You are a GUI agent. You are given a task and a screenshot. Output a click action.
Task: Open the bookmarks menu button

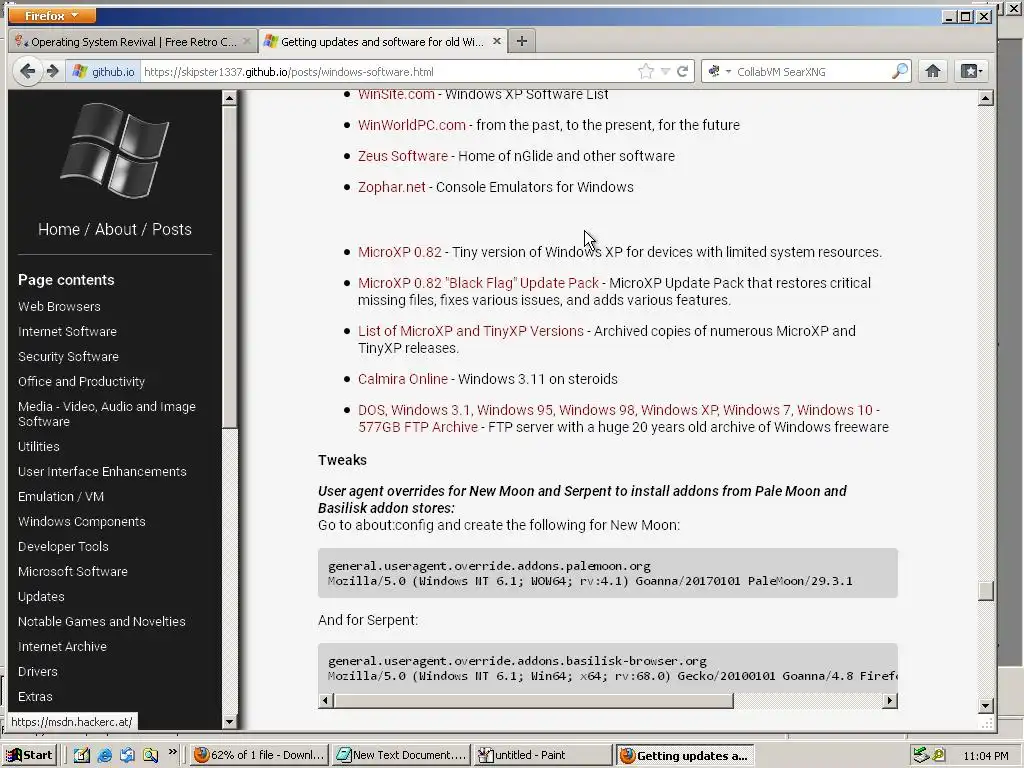coord(971,71)
